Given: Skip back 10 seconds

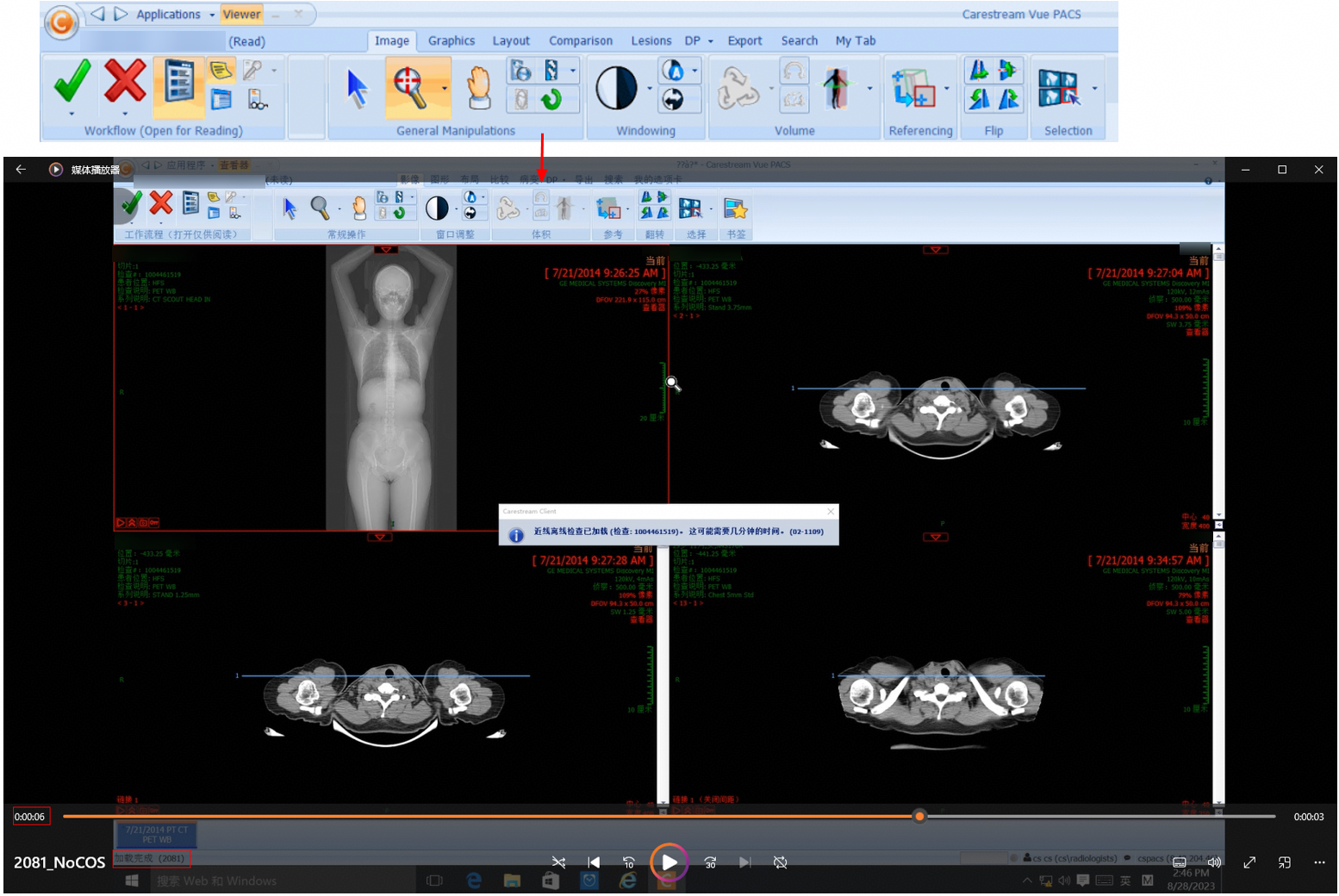Looking at the screenshot, I should click(x=628, y=862).
